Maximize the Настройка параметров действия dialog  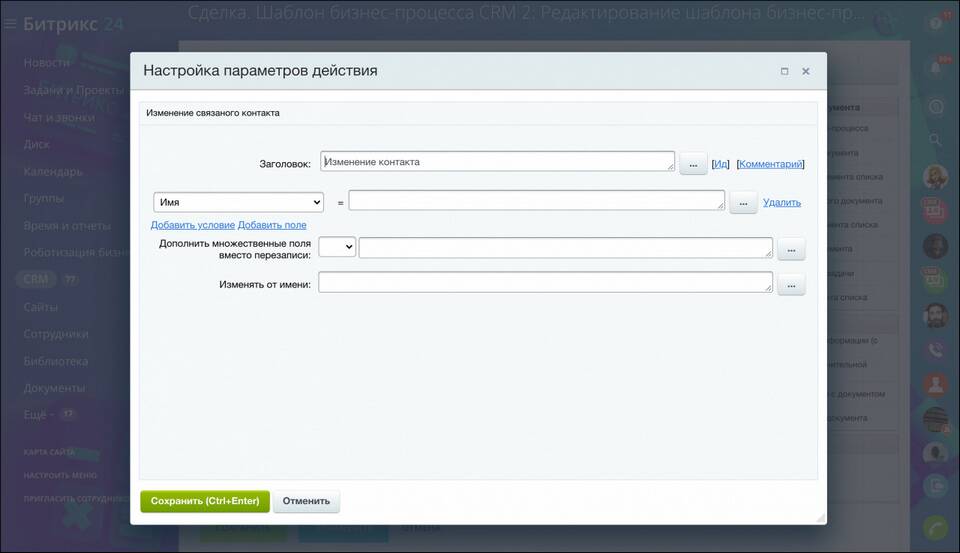pyautogui.click(x=784, y=71)
